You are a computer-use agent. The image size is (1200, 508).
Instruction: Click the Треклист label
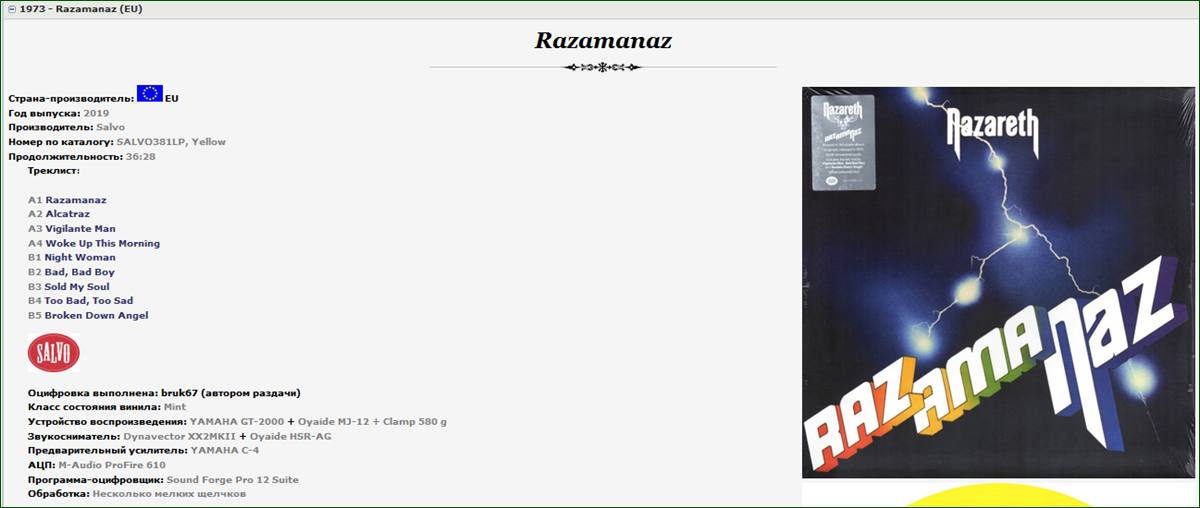(x=54, y=171)
